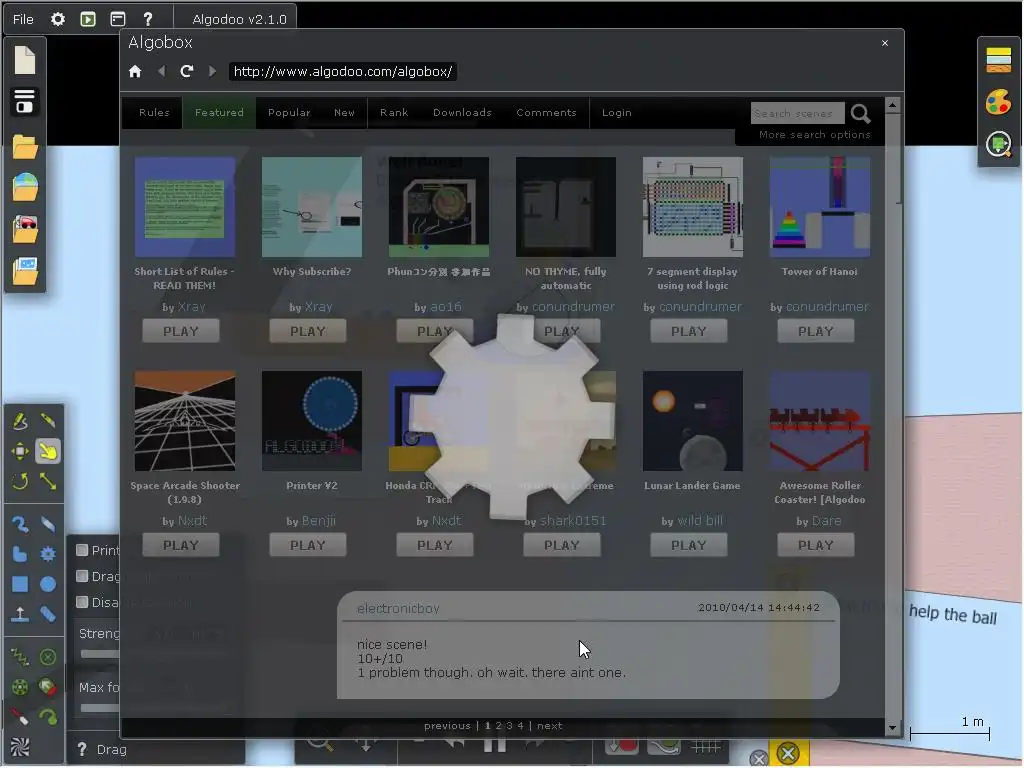Go to Algobox home page
Viewport: 1024px width, 768px height.
point(135,71)
